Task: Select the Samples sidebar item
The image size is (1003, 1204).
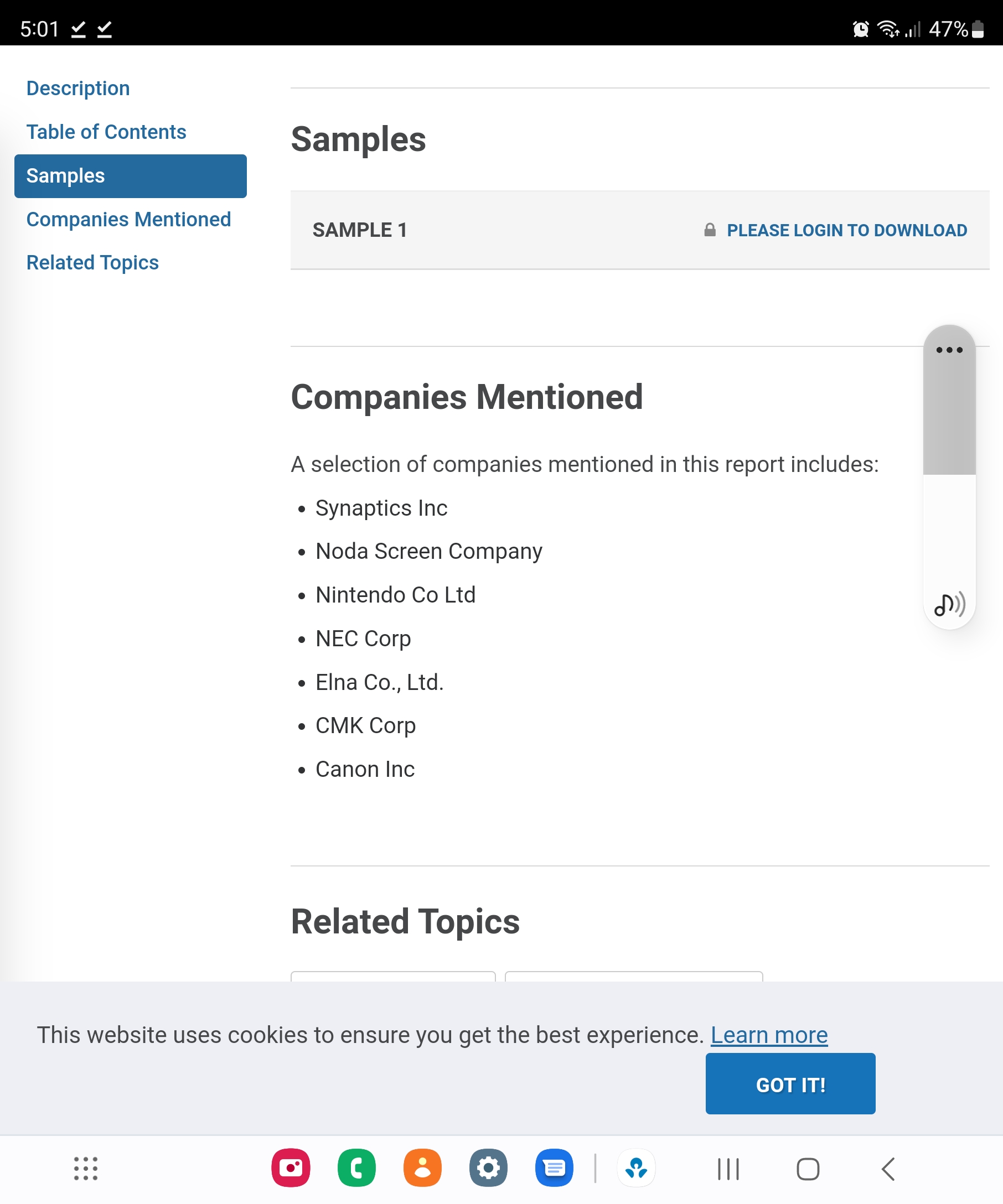Action: 130,176
